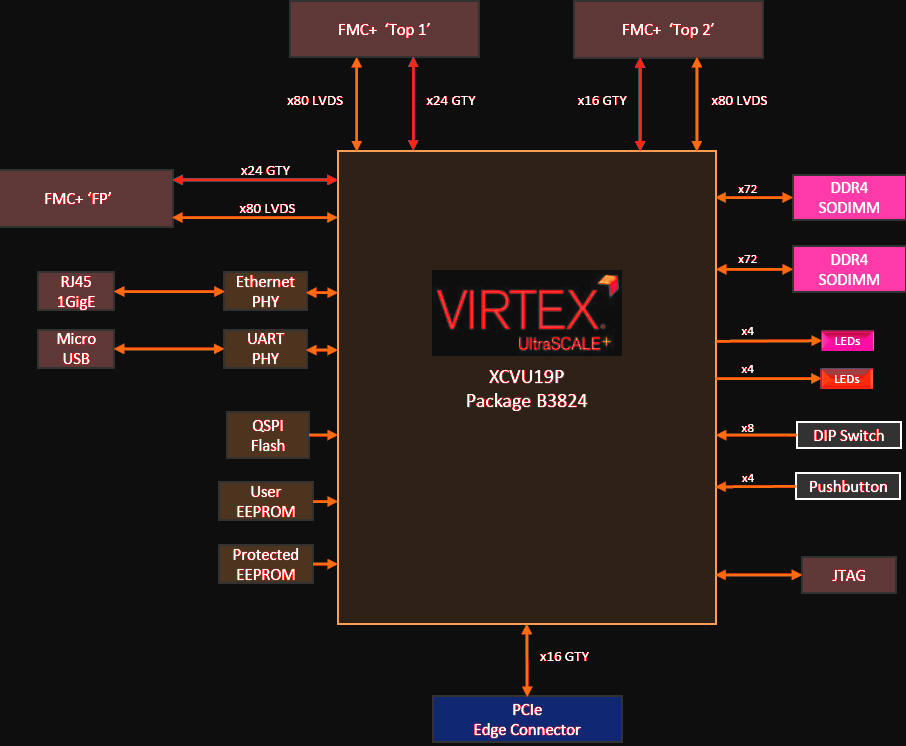Select the DIP Switch block
Screen dimensions: 906x746
click(849, 435)
